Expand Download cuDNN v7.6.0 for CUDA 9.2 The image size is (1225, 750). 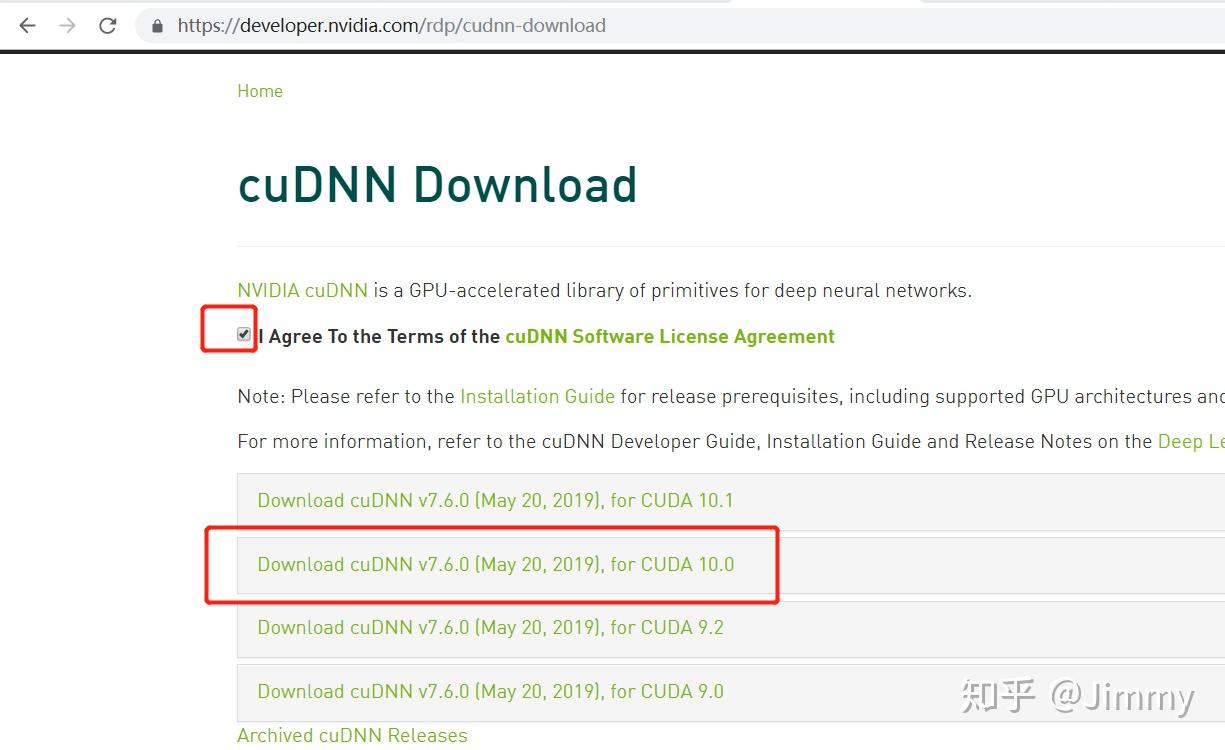click(731, 628)
